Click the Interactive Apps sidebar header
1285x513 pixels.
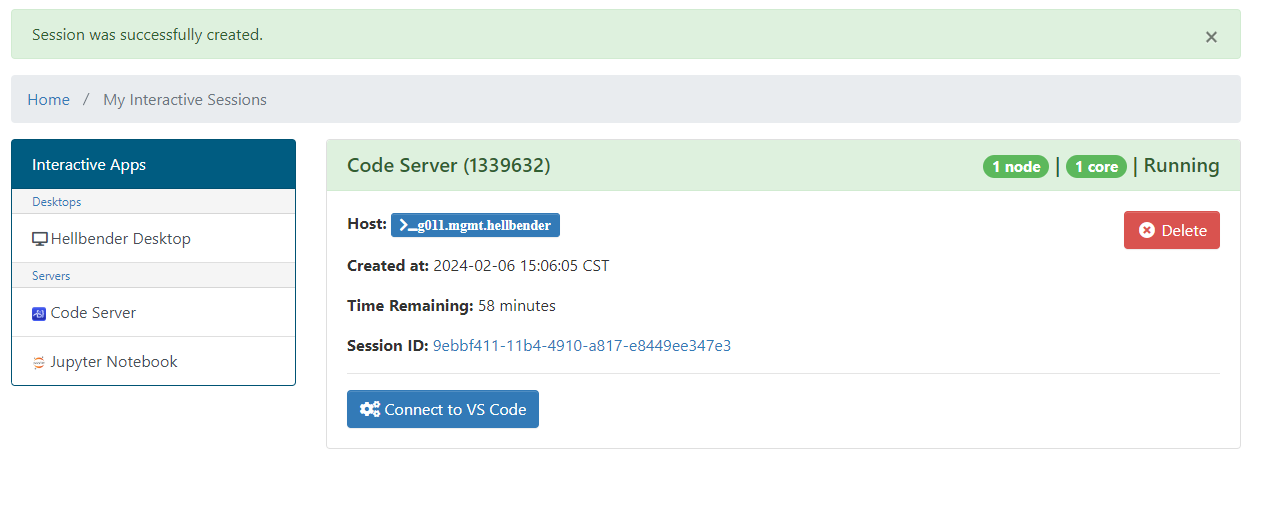point(89,164)
